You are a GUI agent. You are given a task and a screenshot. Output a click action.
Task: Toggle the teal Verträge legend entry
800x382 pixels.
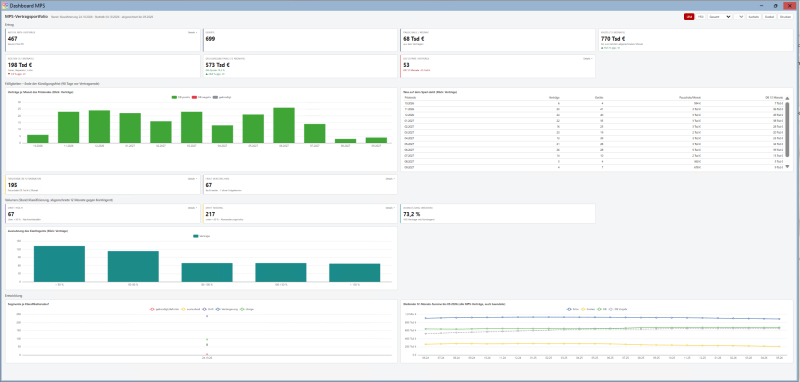click(x=201, y=236)
